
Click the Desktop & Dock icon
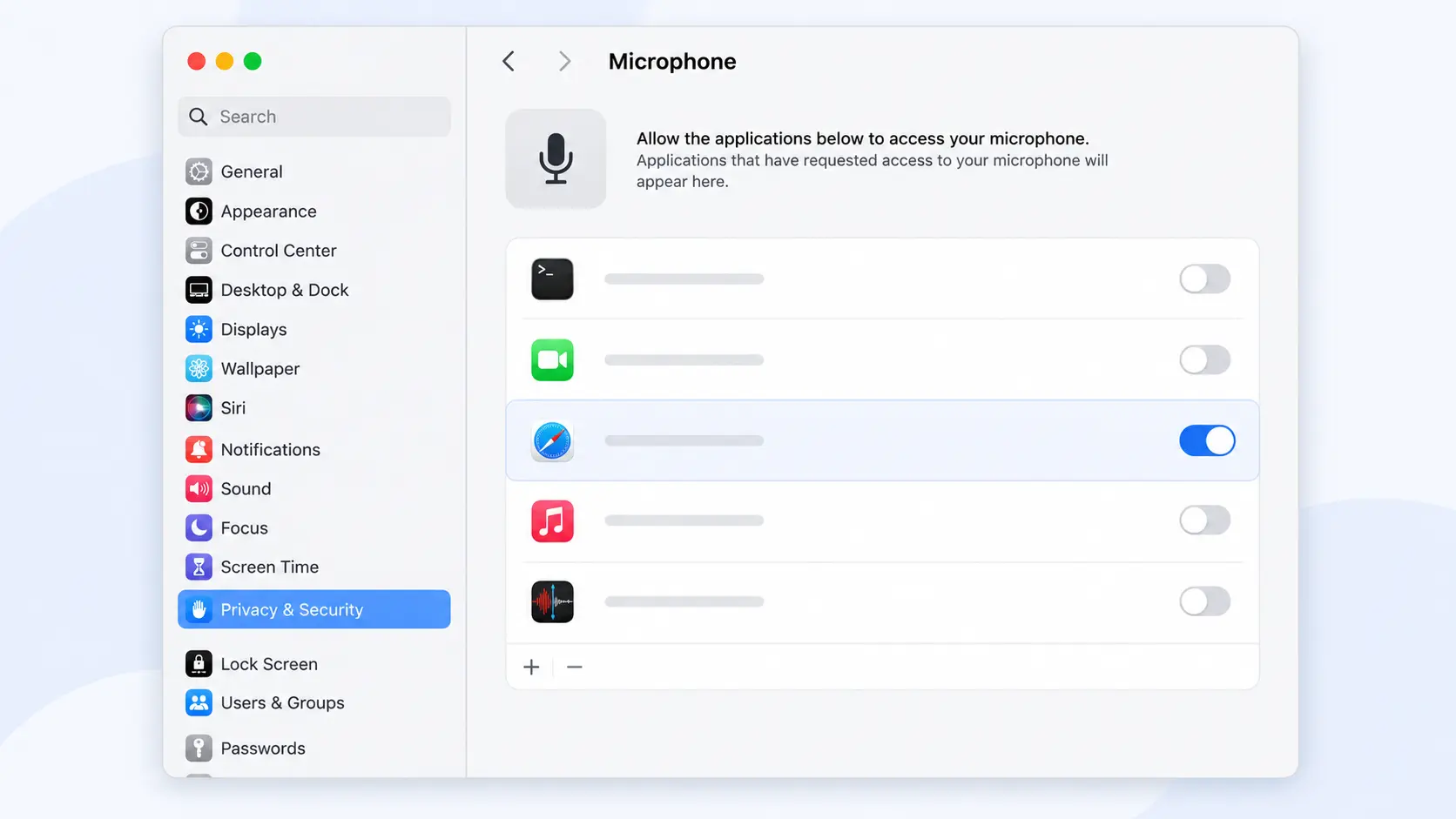click(199, 290)
